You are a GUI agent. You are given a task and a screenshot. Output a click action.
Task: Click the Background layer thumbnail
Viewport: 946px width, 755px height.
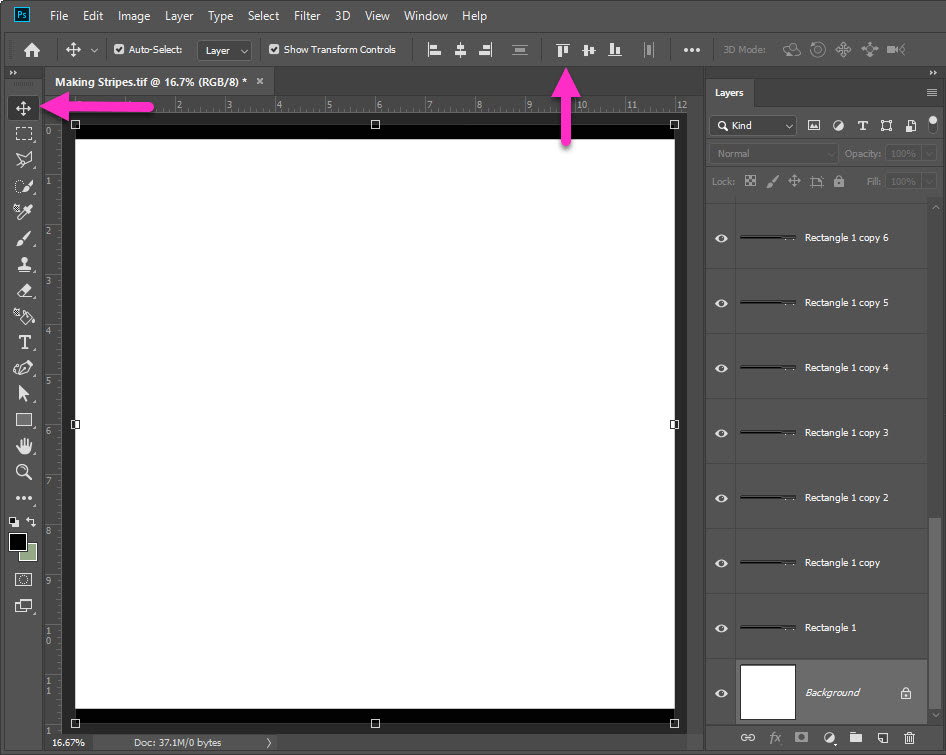[767, 692]
